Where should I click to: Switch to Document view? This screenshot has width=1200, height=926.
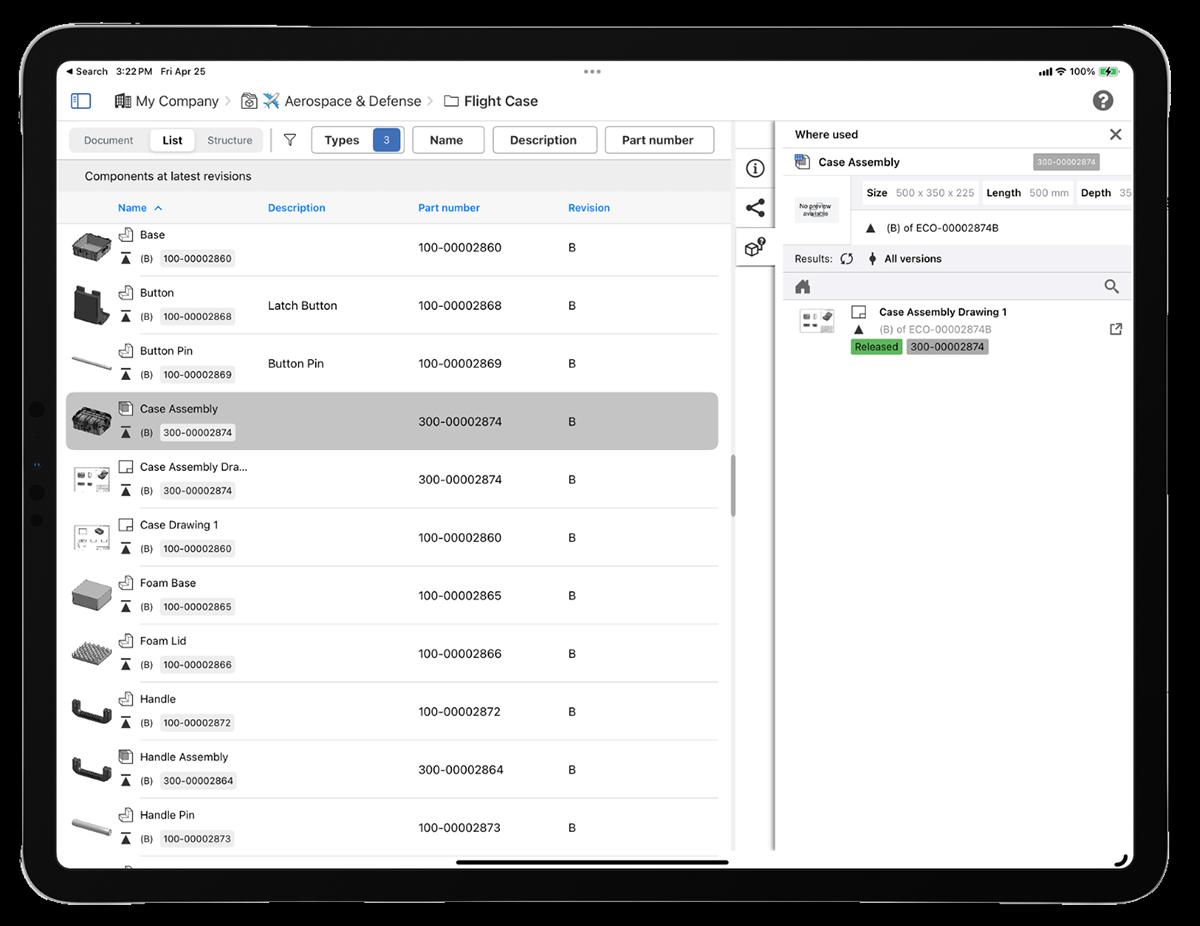tap(109, 141)
